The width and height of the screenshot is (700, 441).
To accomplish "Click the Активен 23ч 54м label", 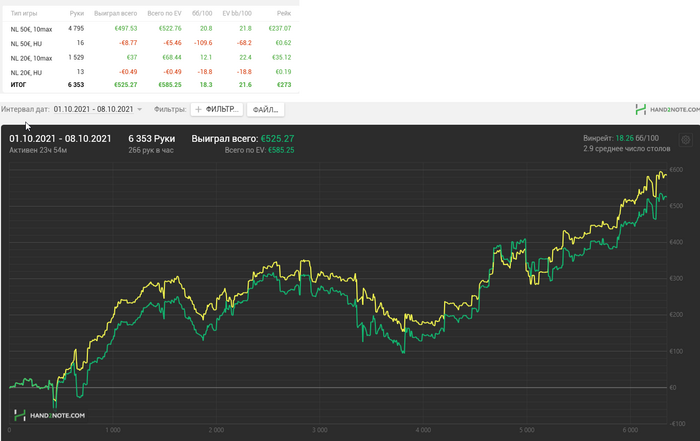I will click(x=38, y=150).
